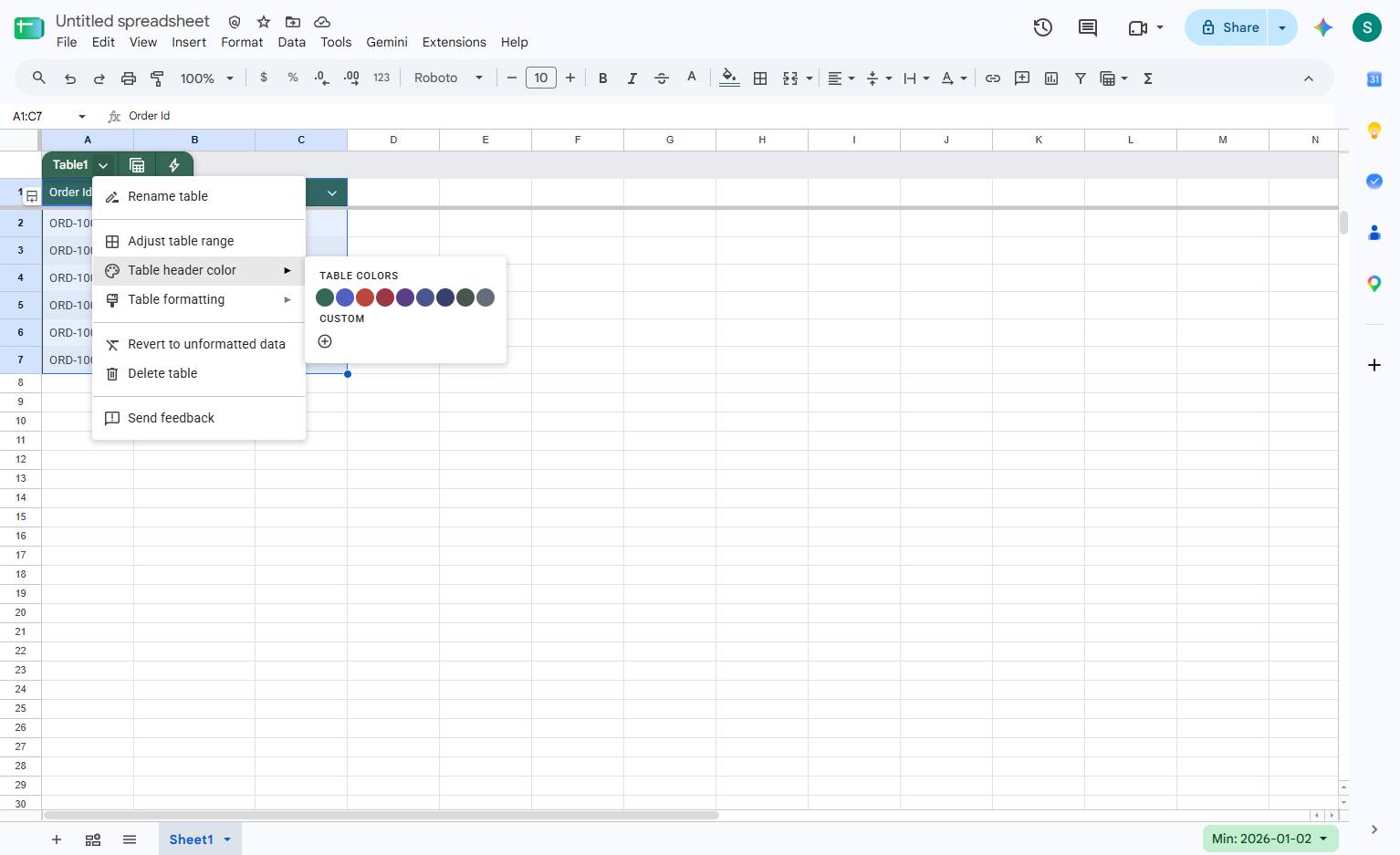Open the borders tool
The height and width of the screenshot is (855, 1400).
coord(760,78)
